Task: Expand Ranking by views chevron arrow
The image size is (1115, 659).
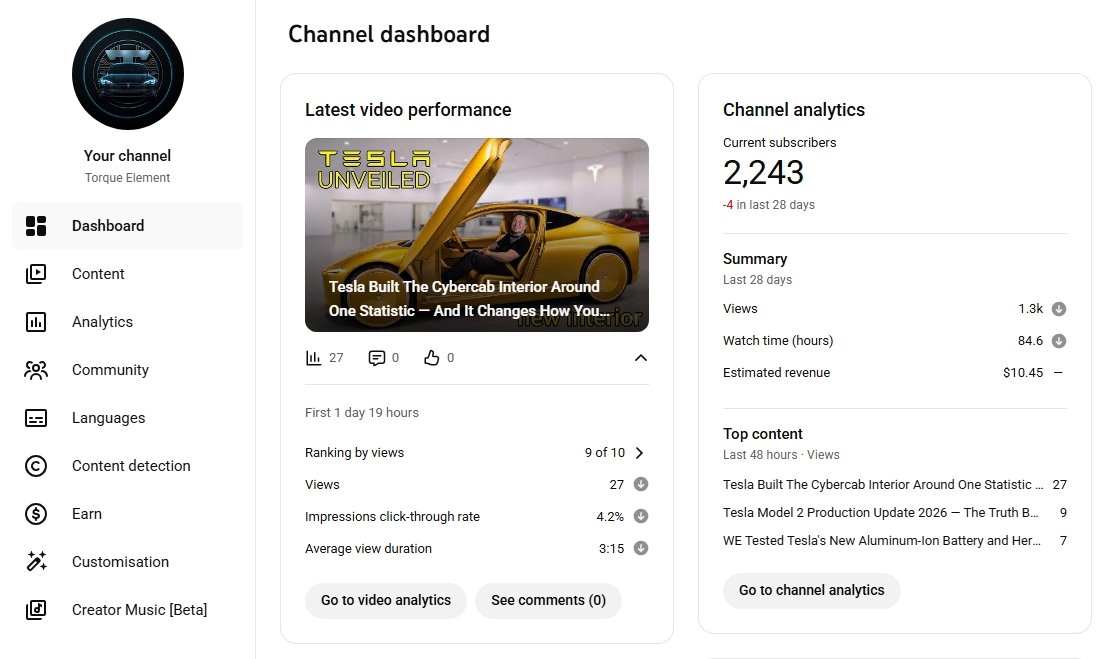Action: click(640, 453)
